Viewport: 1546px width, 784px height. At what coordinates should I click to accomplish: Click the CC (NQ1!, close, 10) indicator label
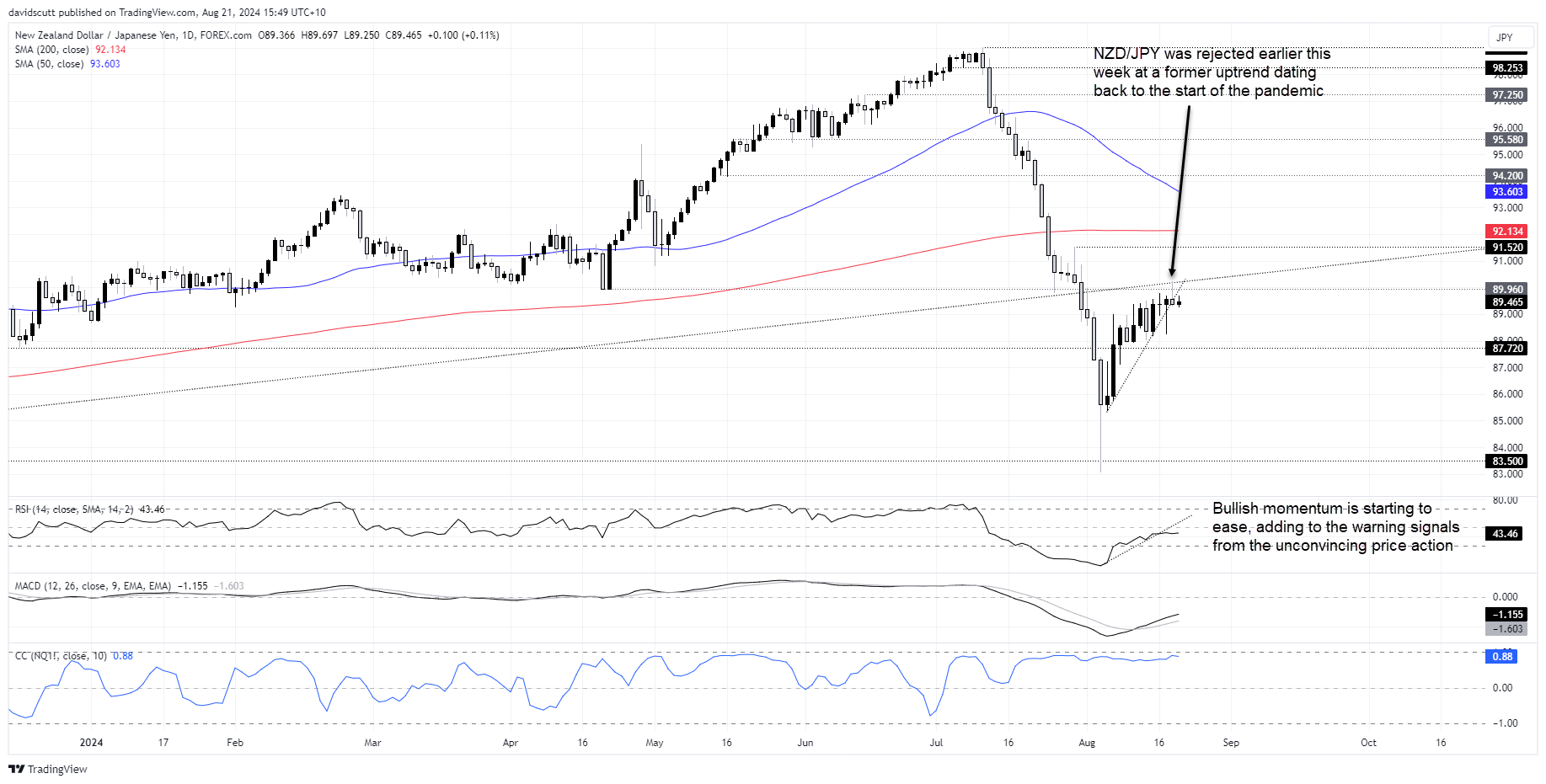coord(73,656)
